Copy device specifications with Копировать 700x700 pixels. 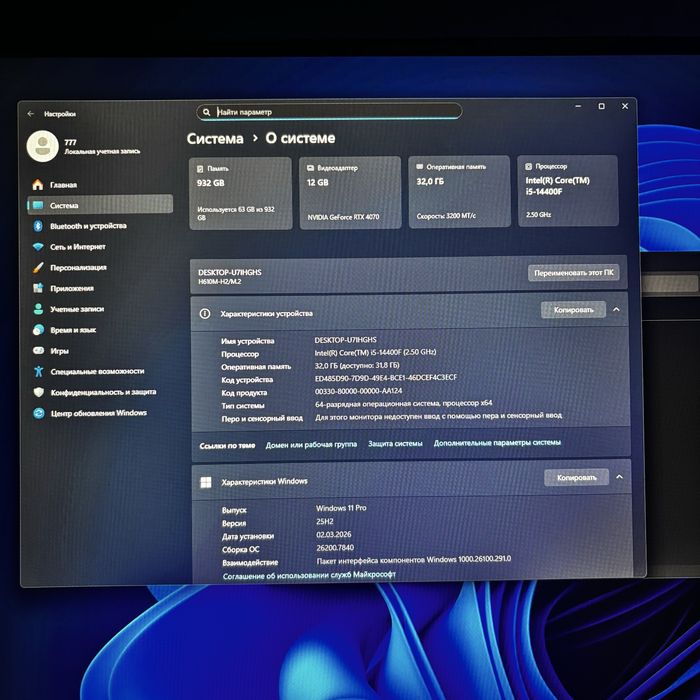pyautogui.click(x=573, y=310)
